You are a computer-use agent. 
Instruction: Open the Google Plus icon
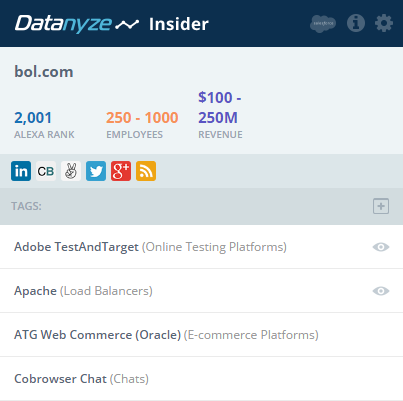[121, 171]
